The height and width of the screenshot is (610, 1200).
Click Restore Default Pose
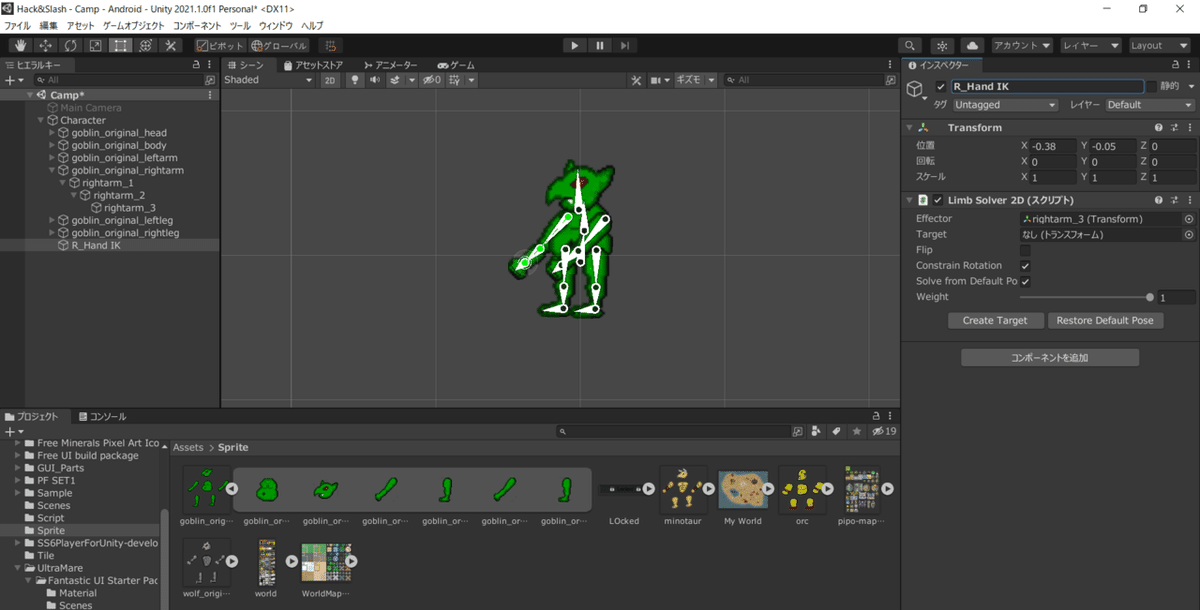(x=1106, y=320)
